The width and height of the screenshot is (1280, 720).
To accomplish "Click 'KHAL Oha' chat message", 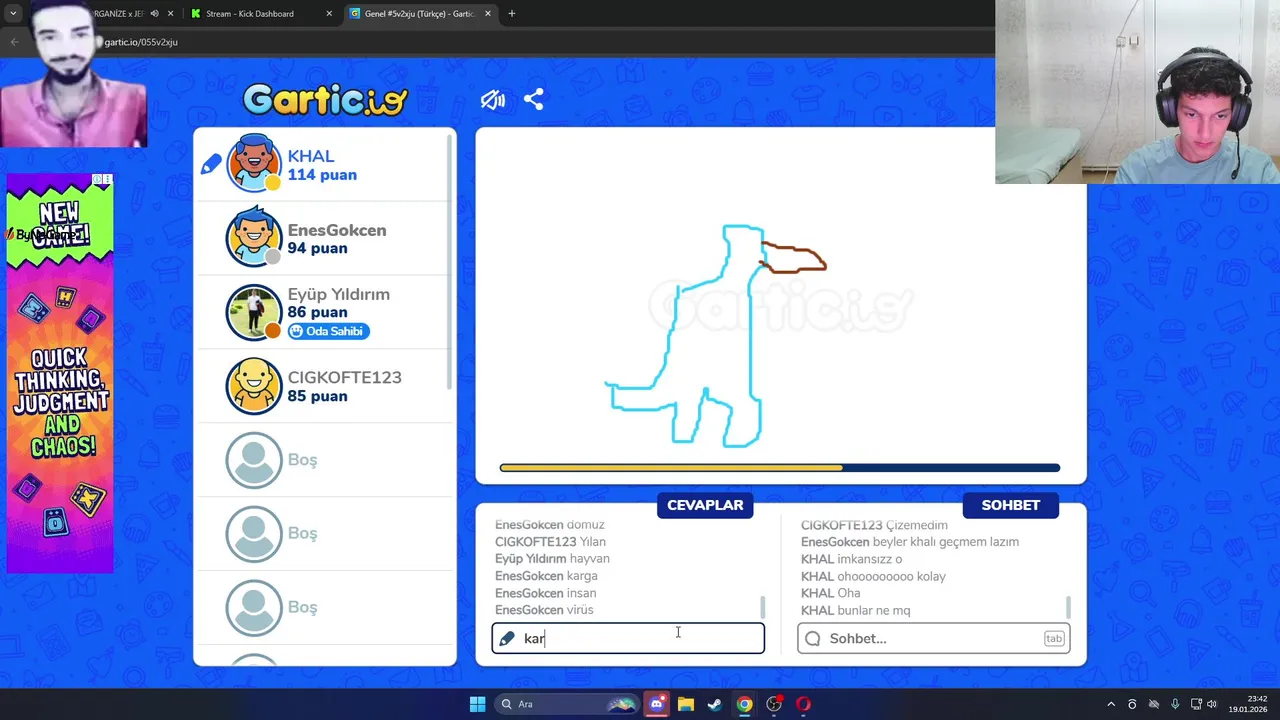I will pos(830,593).
